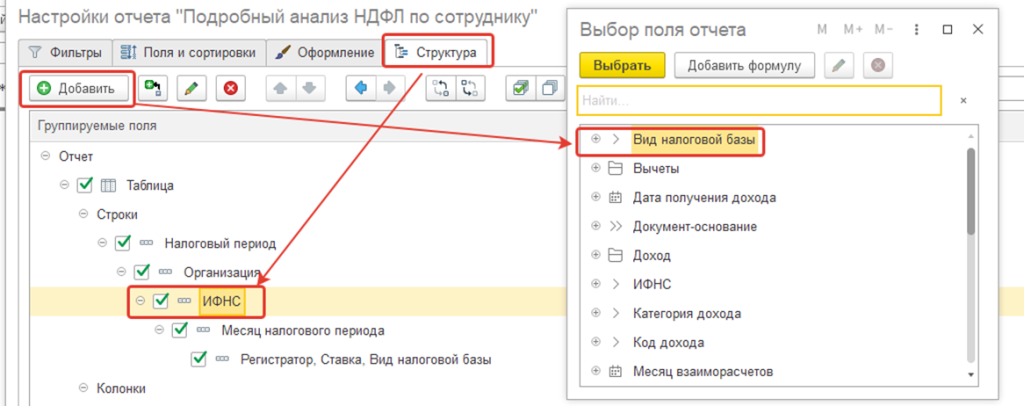Collapse the Таблица node
Viewport: 1024px width, 406px height.
tap(64, 185)
